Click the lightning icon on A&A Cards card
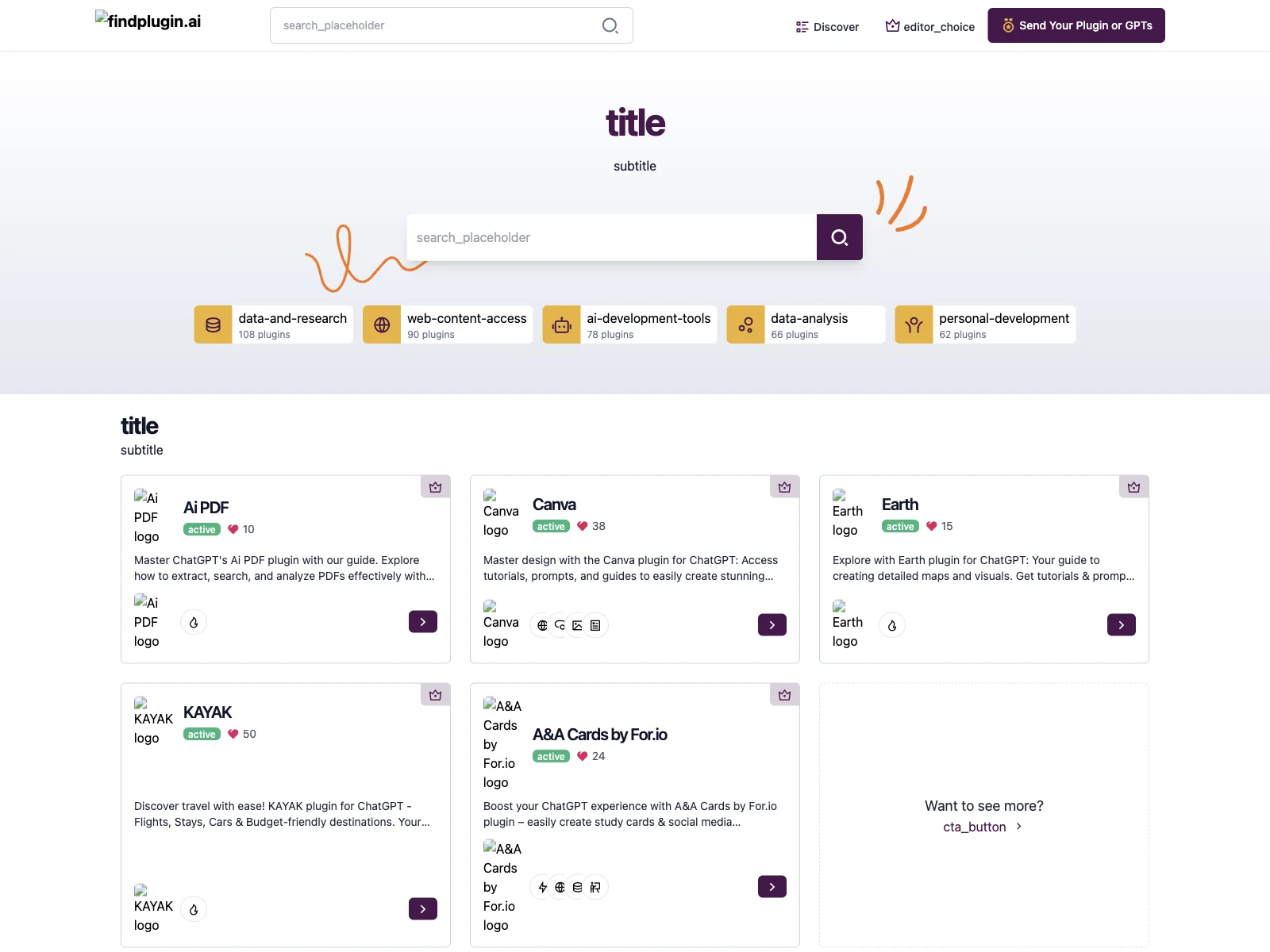This screenshot has height=952, width=1270. [x=542, y=887]
